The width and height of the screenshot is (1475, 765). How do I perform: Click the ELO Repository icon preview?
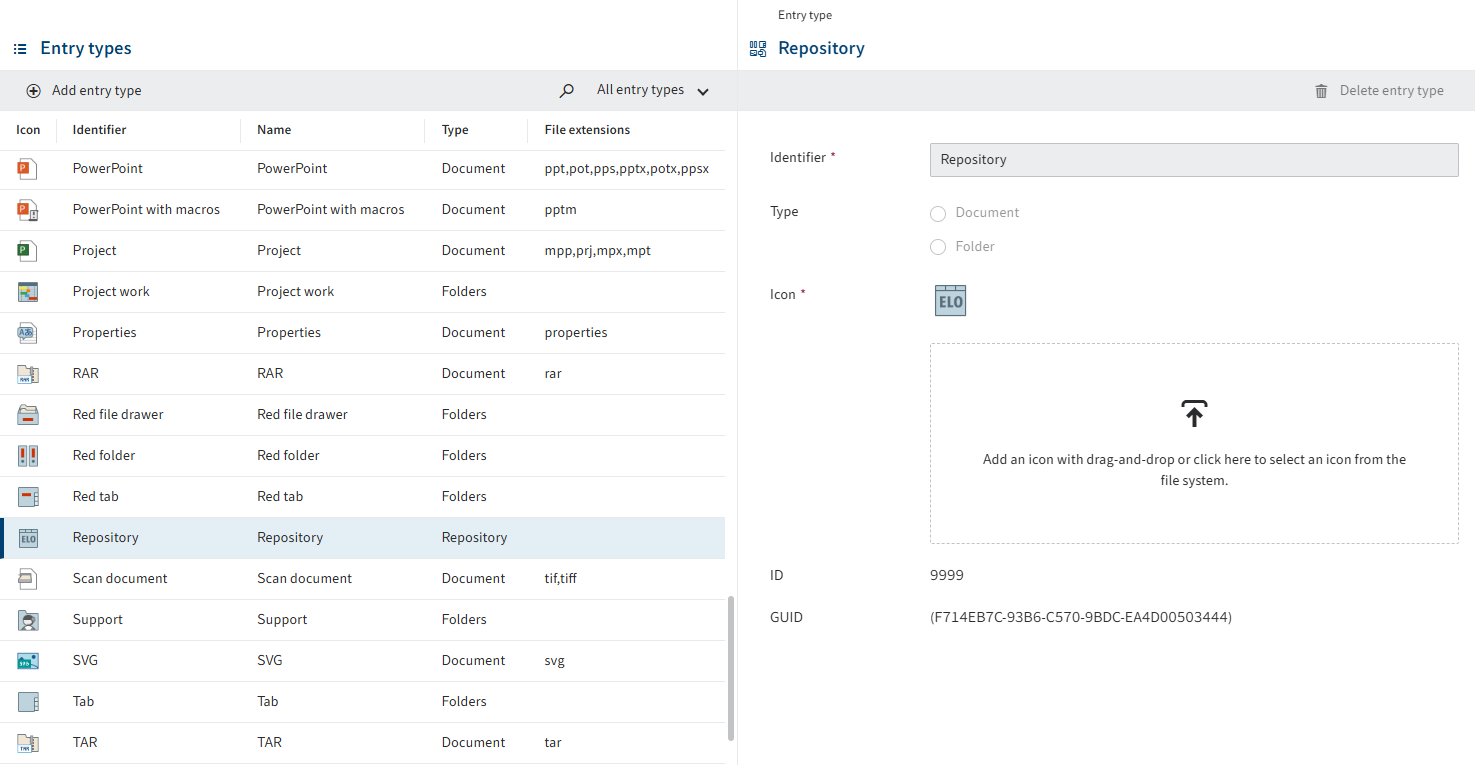(x=950, y=301)
